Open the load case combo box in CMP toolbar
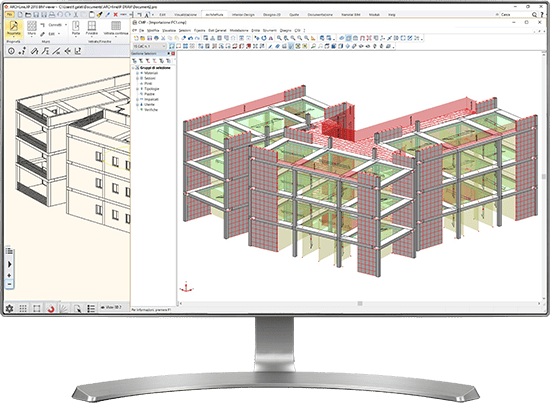Screen dimensions: 550x403 tap(149, 46)
